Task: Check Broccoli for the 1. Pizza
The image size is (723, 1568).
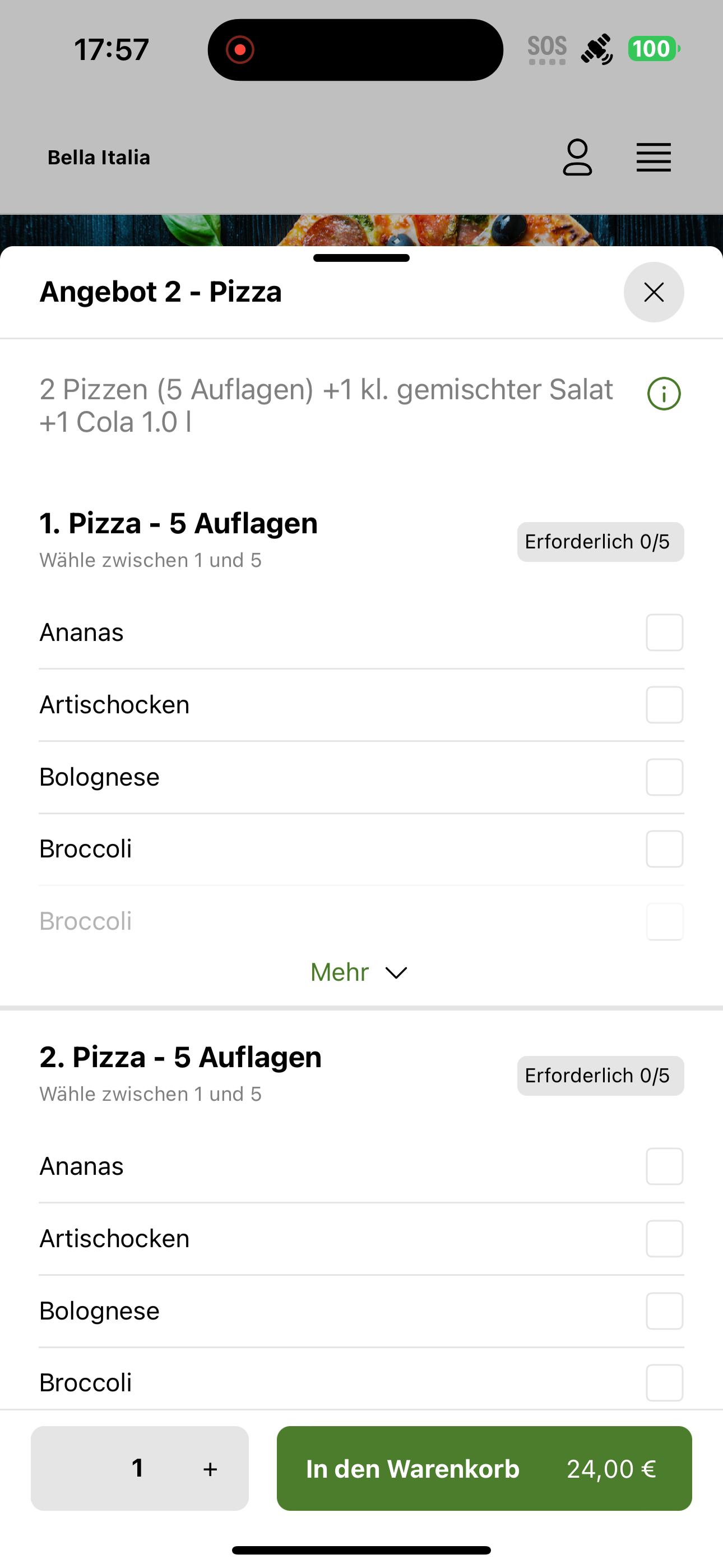Action: 665,849
